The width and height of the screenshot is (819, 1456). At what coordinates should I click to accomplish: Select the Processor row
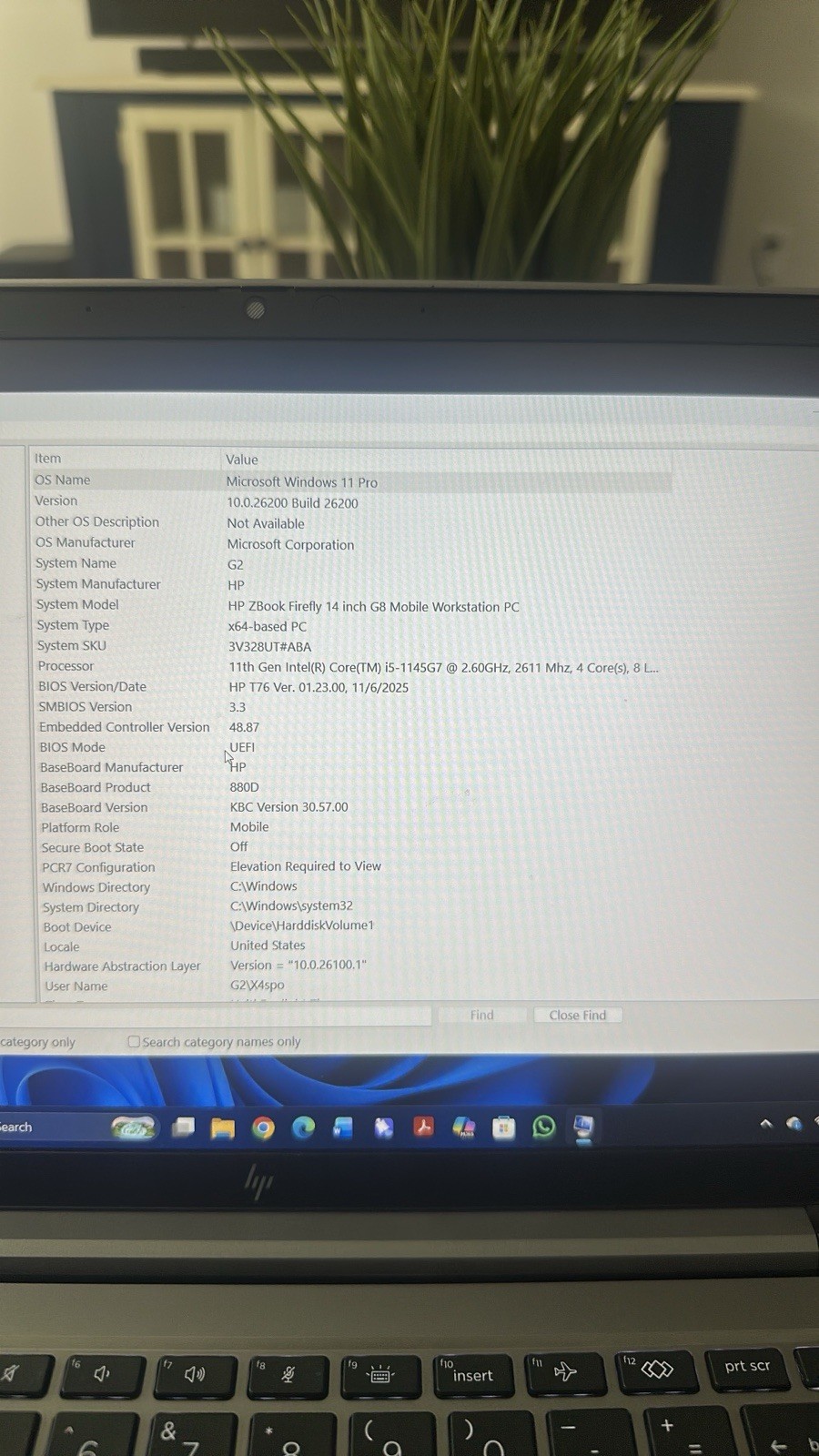(351, 666)
